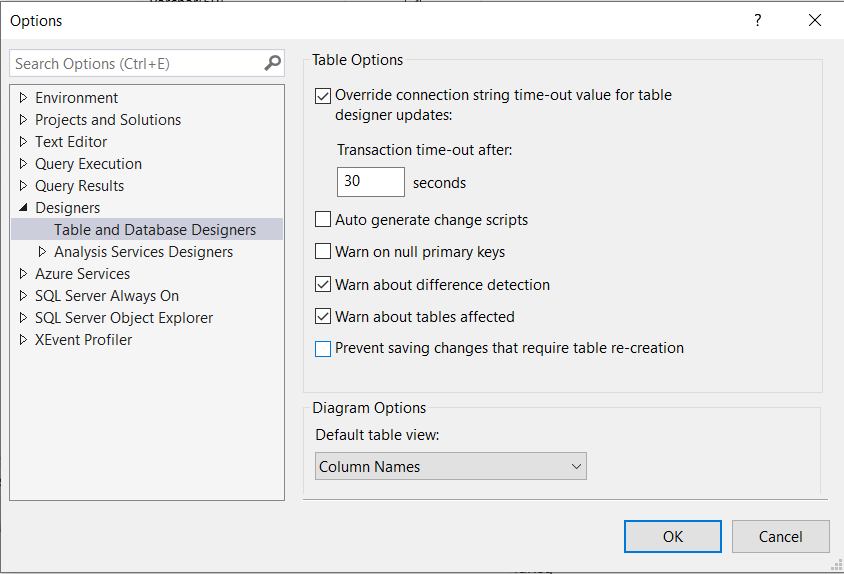
Task: Enable Warn on null primary keys
Action: point(323,252)
